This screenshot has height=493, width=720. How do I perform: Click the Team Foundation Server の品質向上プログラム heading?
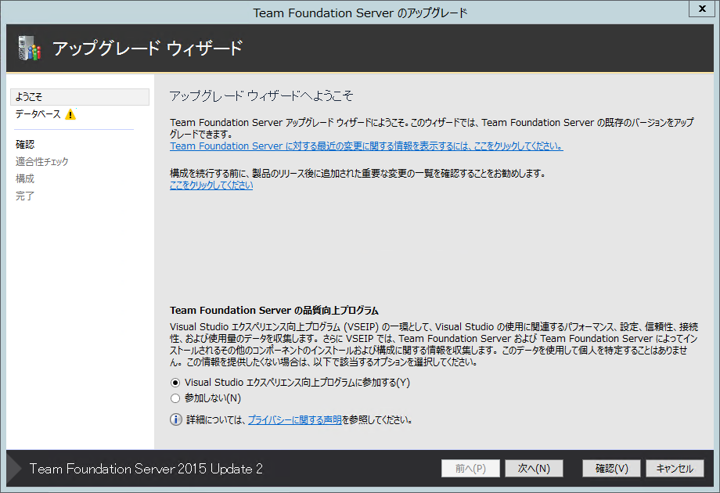pos(274,310)
